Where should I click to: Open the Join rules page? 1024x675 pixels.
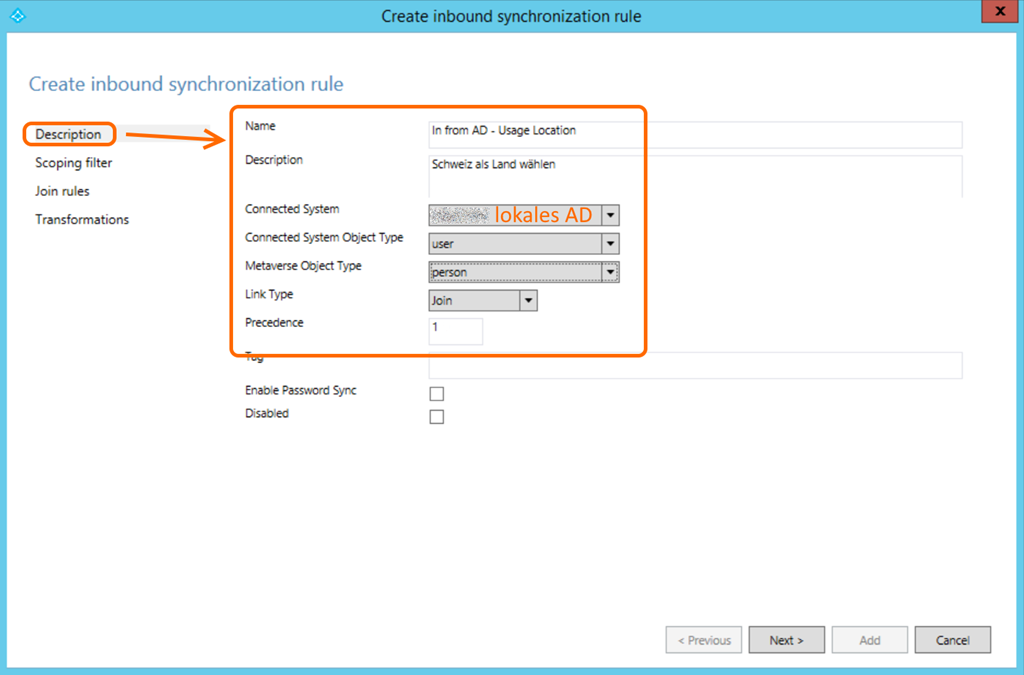pyautogui.click(x=62, y=191)
